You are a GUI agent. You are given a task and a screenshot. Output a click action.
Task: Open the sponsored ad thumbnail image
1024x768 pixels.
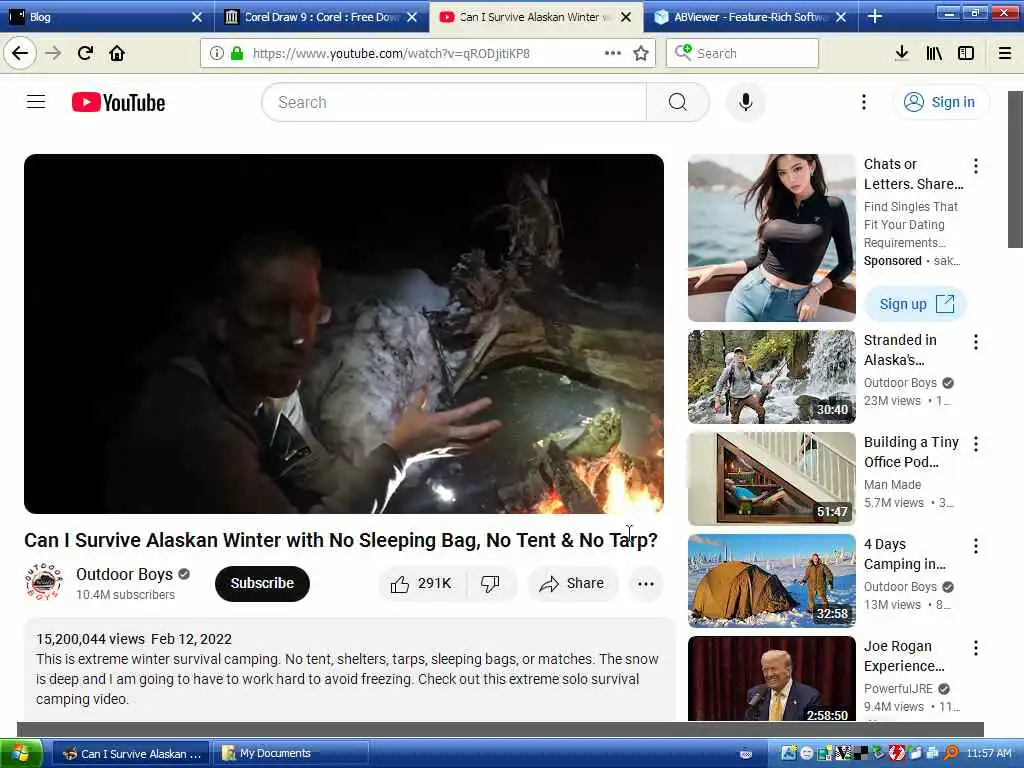tap(771, 238)
